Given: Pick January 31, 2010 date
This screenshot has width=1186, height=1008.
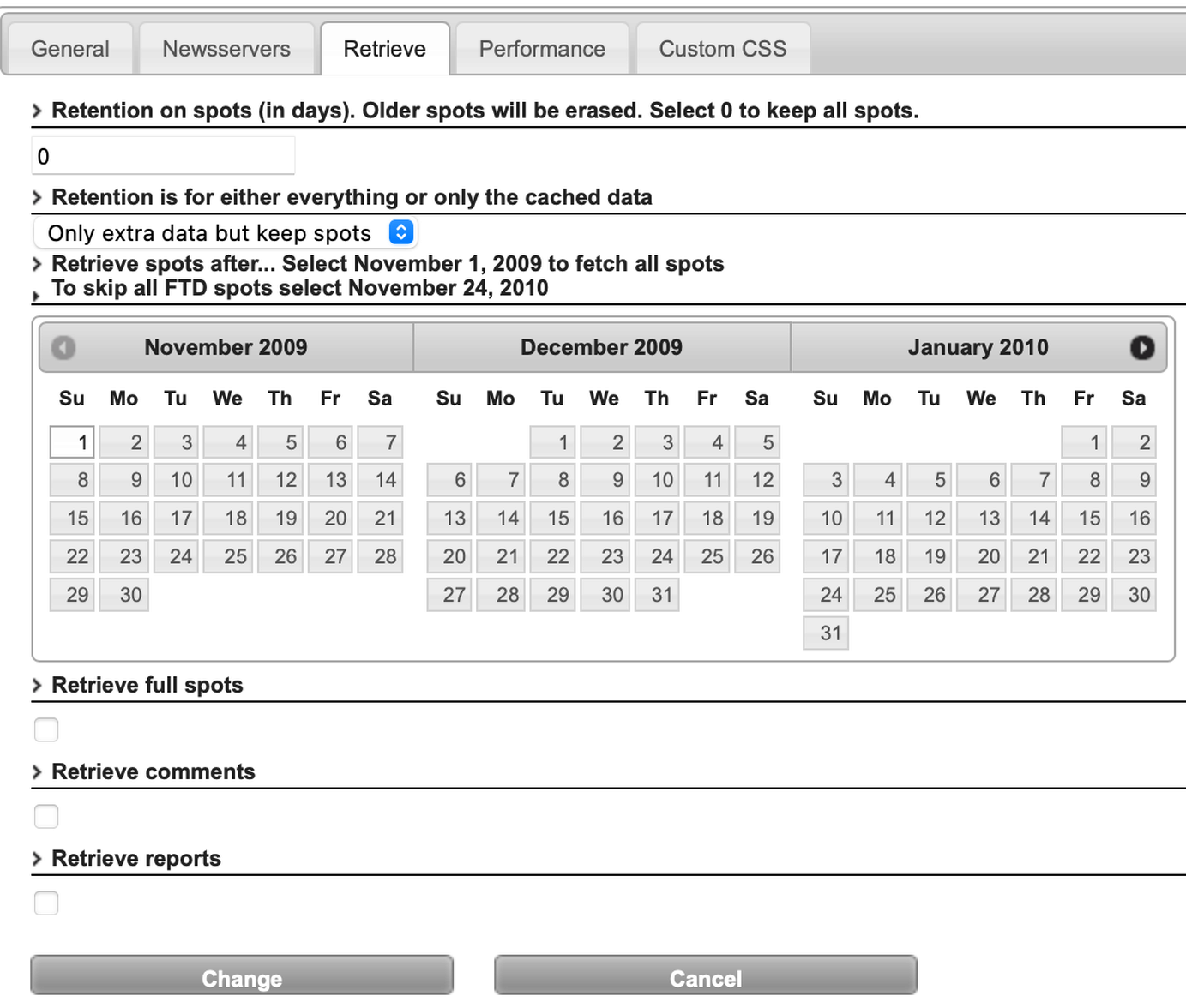Looking at the screenshot, I should (826, 633).
